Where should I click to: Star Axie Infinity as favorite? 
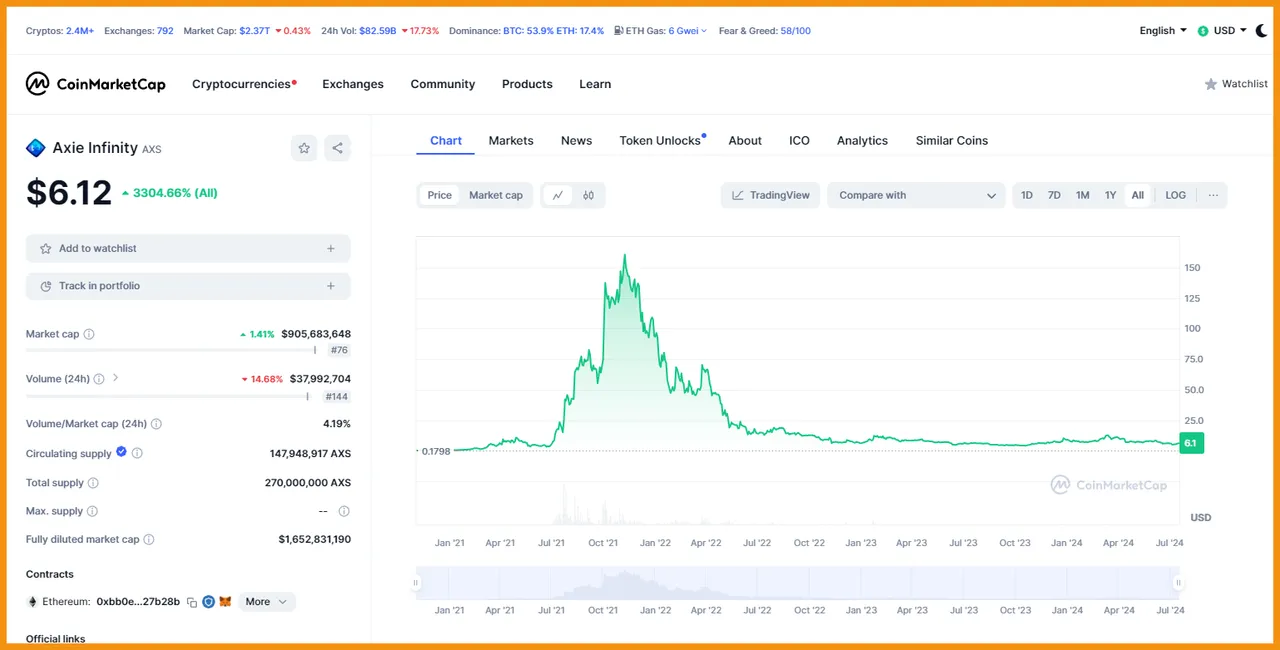(x=304, y=148)
